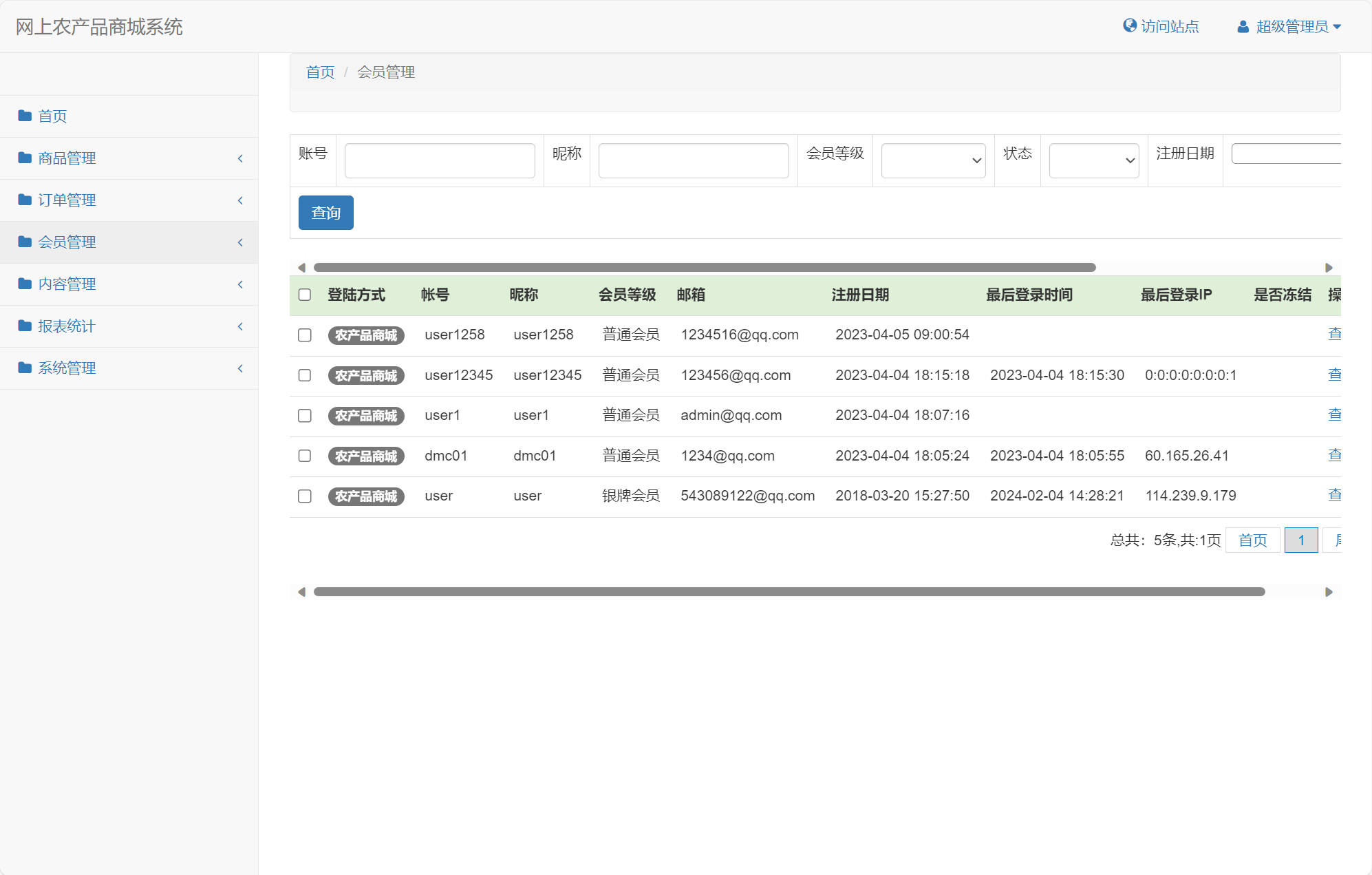Image resolution: width=1372 pixels, height=875 pixels.
Task: Click inside the 账号 input field
Action: 439,160
